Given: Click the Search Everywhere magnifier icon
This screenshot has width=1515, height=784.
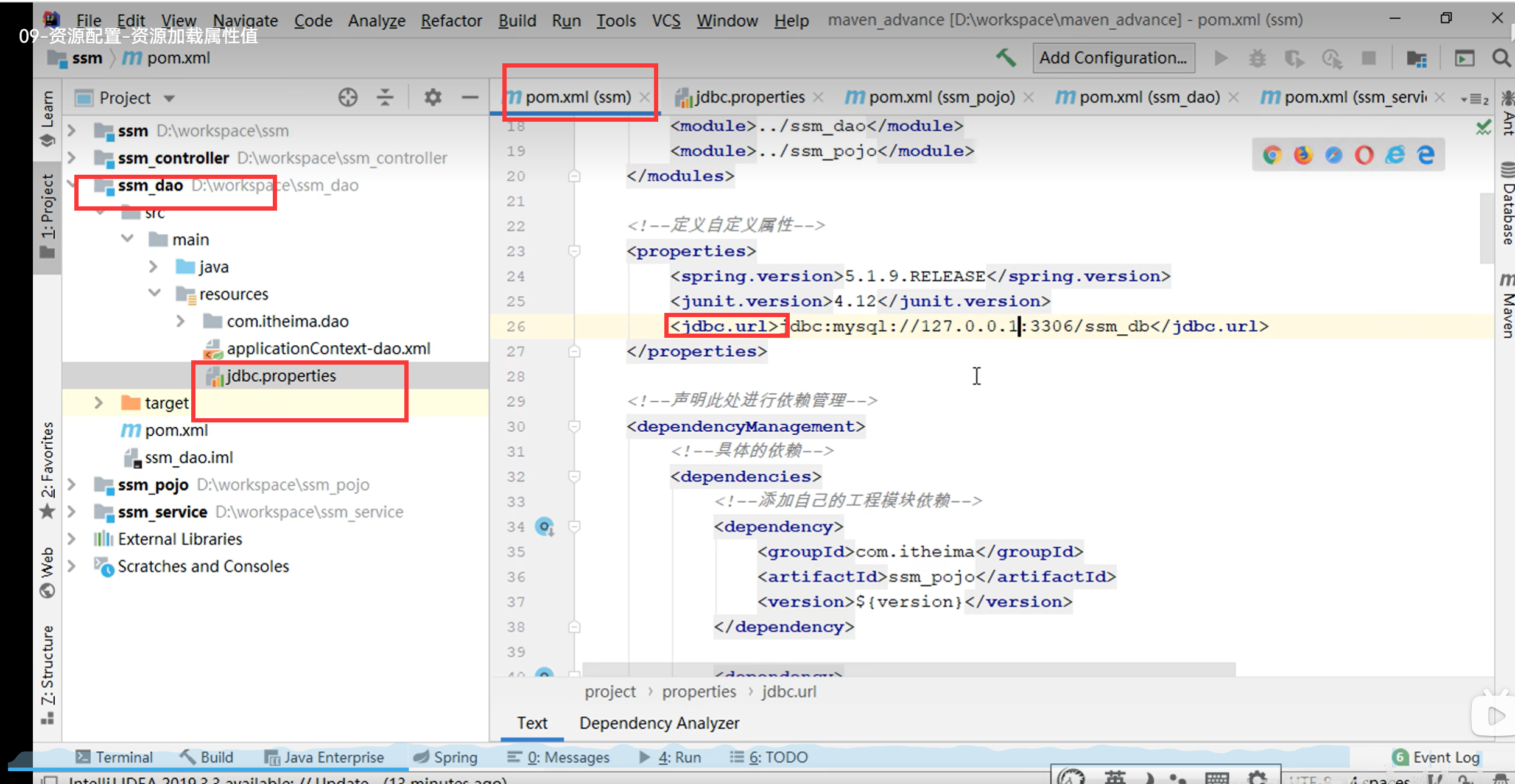Looking at the screenshot, I should 1500,58.
